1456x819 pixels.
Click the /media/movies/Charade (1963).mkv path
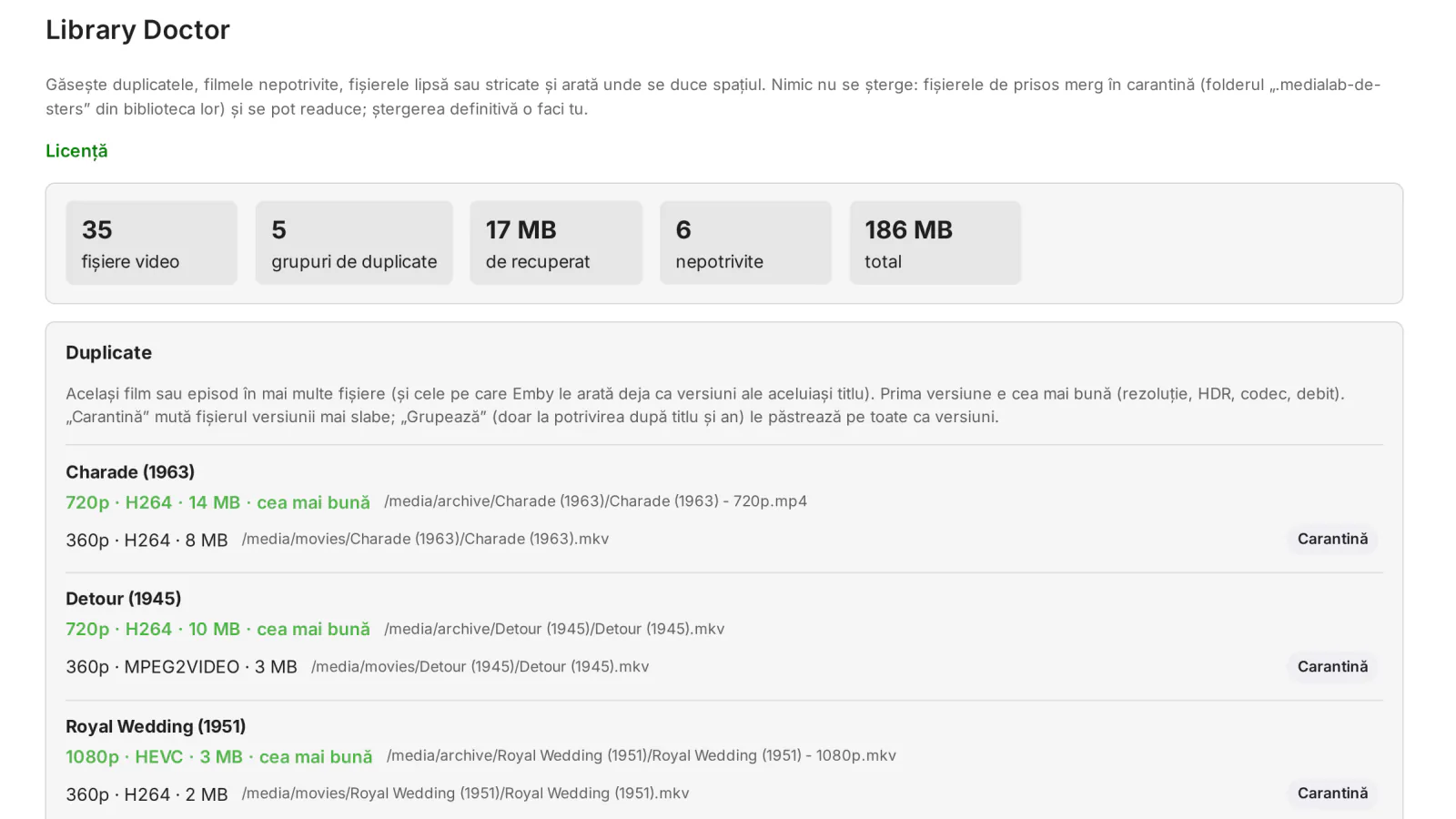[425, 540]
